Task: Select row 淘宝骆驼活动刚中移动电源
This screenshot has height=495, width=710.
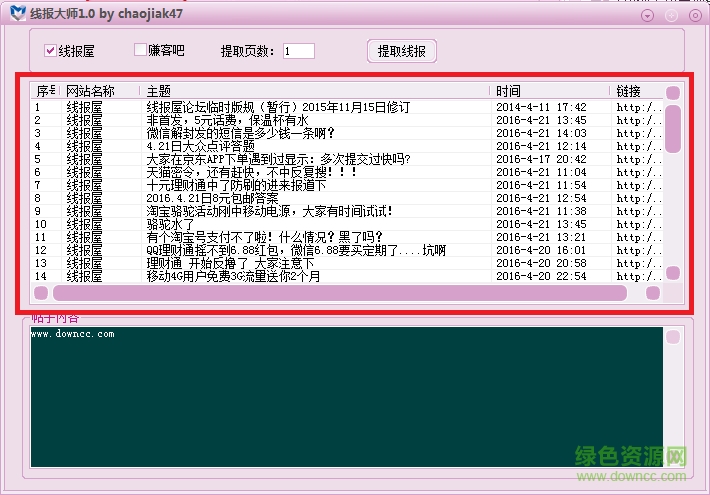Action: pyautogui.click(x=347, y=211)
